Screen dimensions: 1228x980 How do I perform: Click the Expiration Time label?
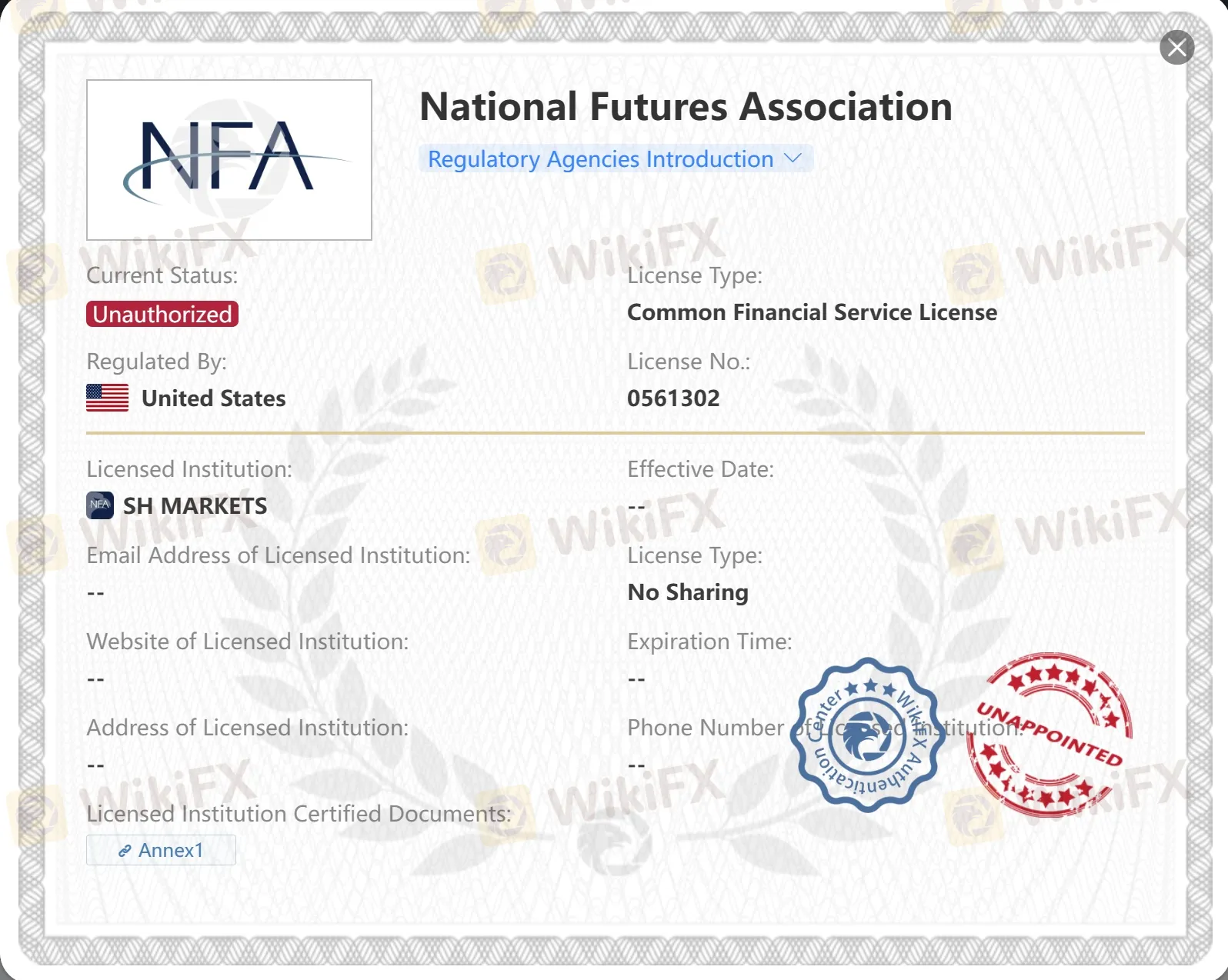tap(709, 642)
